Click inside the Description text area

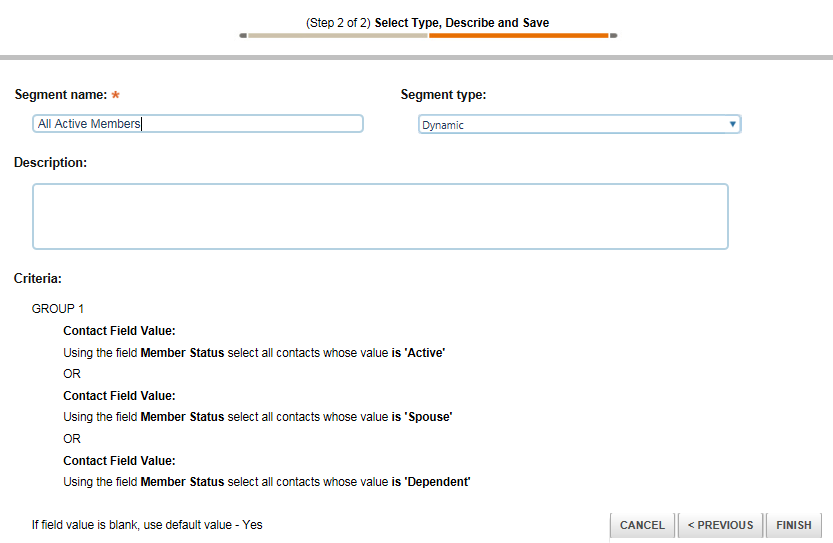(x=380, y=216)
